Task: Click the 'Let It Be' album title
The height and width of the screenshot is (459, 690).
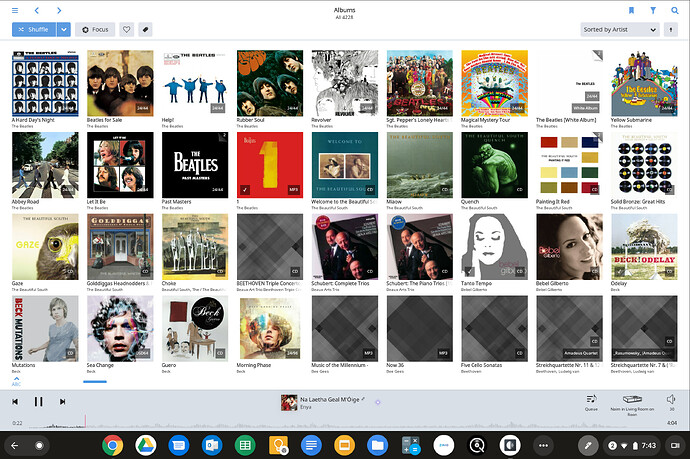Action: coord(96,202)
